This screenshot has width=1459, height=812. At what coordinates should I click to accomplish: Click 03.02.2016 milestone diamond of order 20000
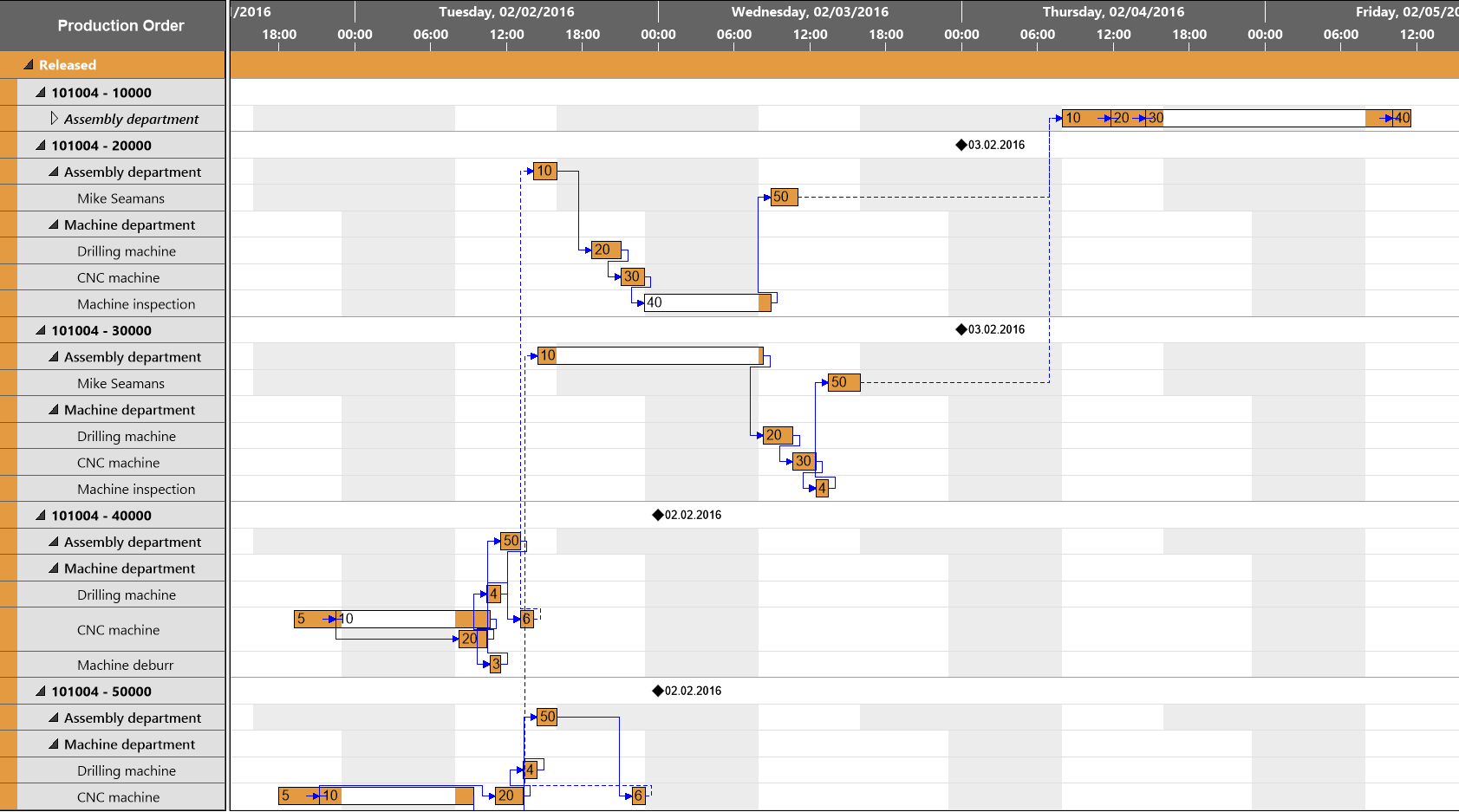[961, 145]
